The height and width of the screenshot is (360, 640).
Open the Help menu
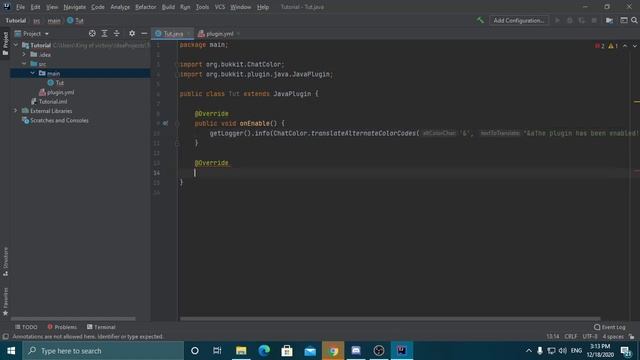262,7
